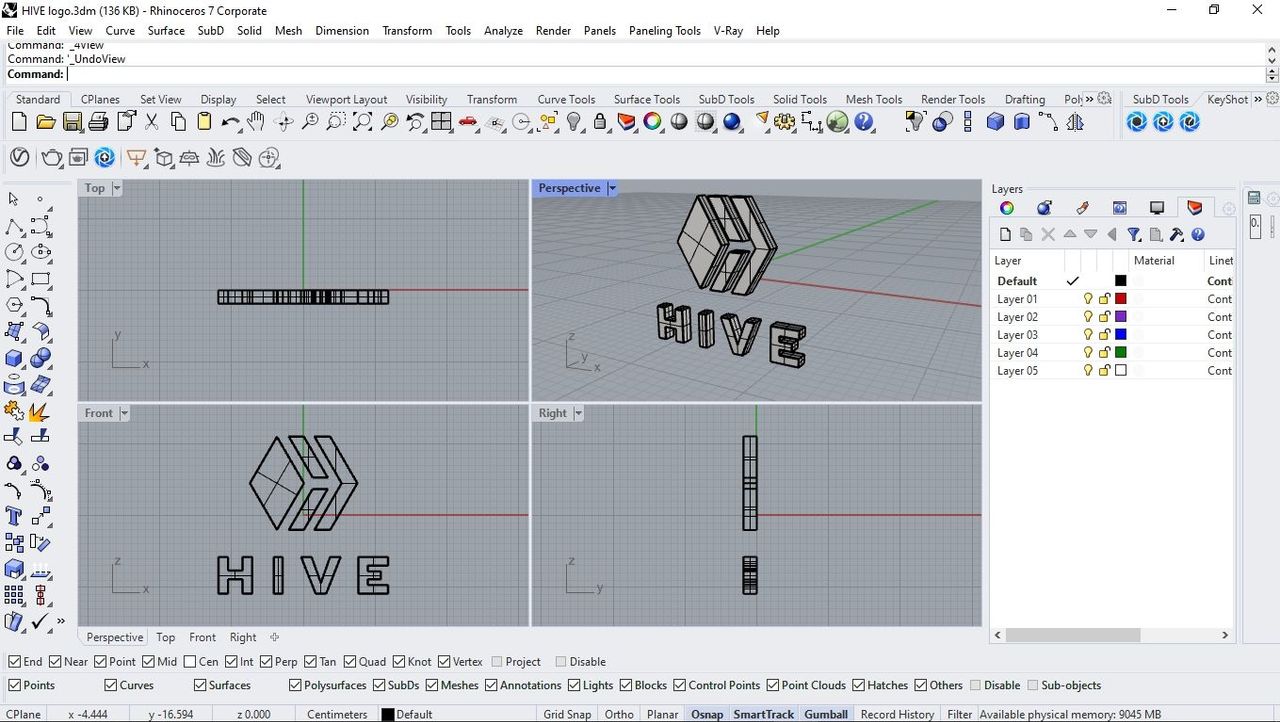This screenshot has width=1280, height=722.
Task: Change the purple color swatch of Layer 02
Action: point(1121,317)
